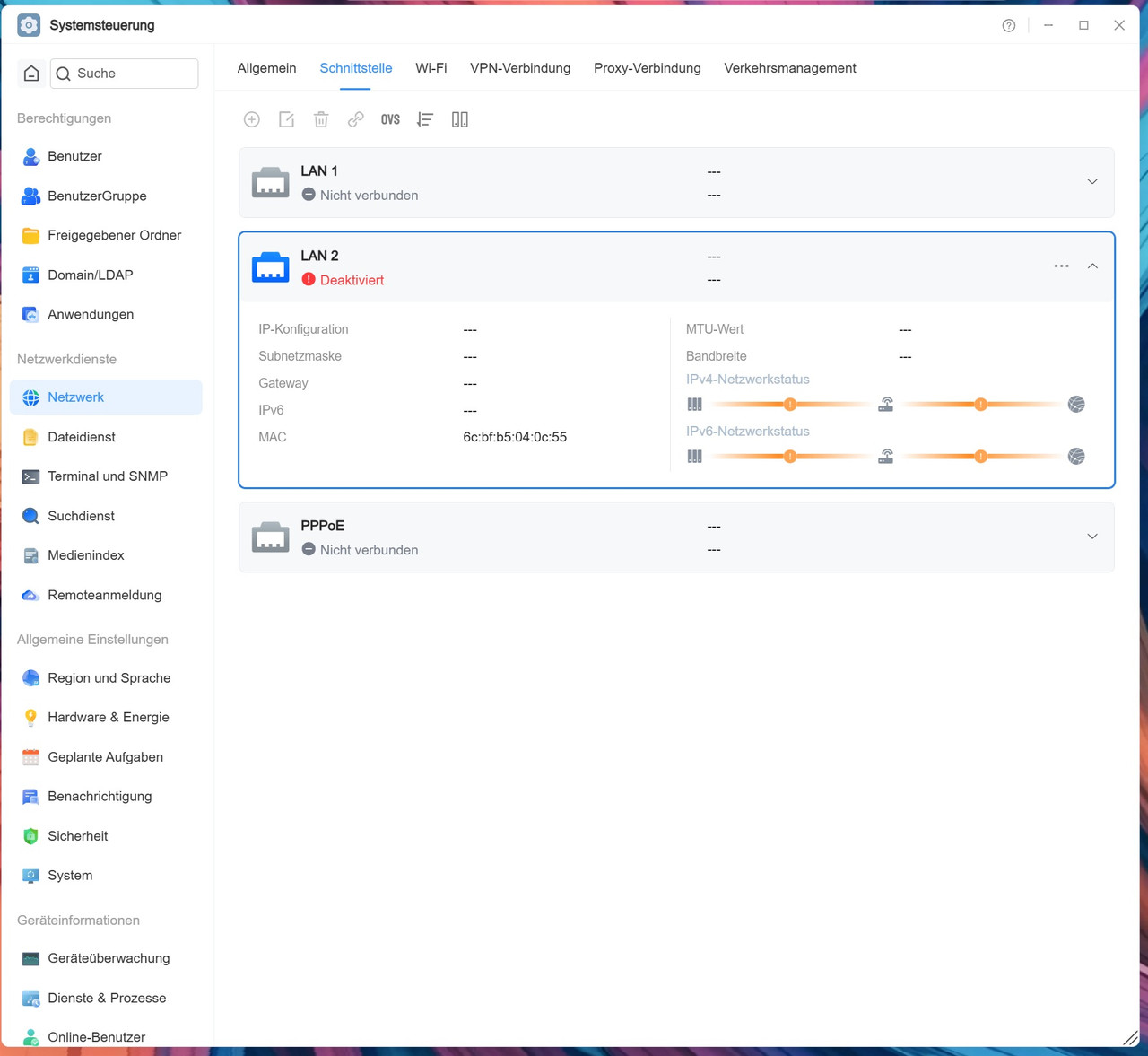The image size is (1148, 1056).
Task: Open Geplante Aufgaben
Action: tap(106, 757)
